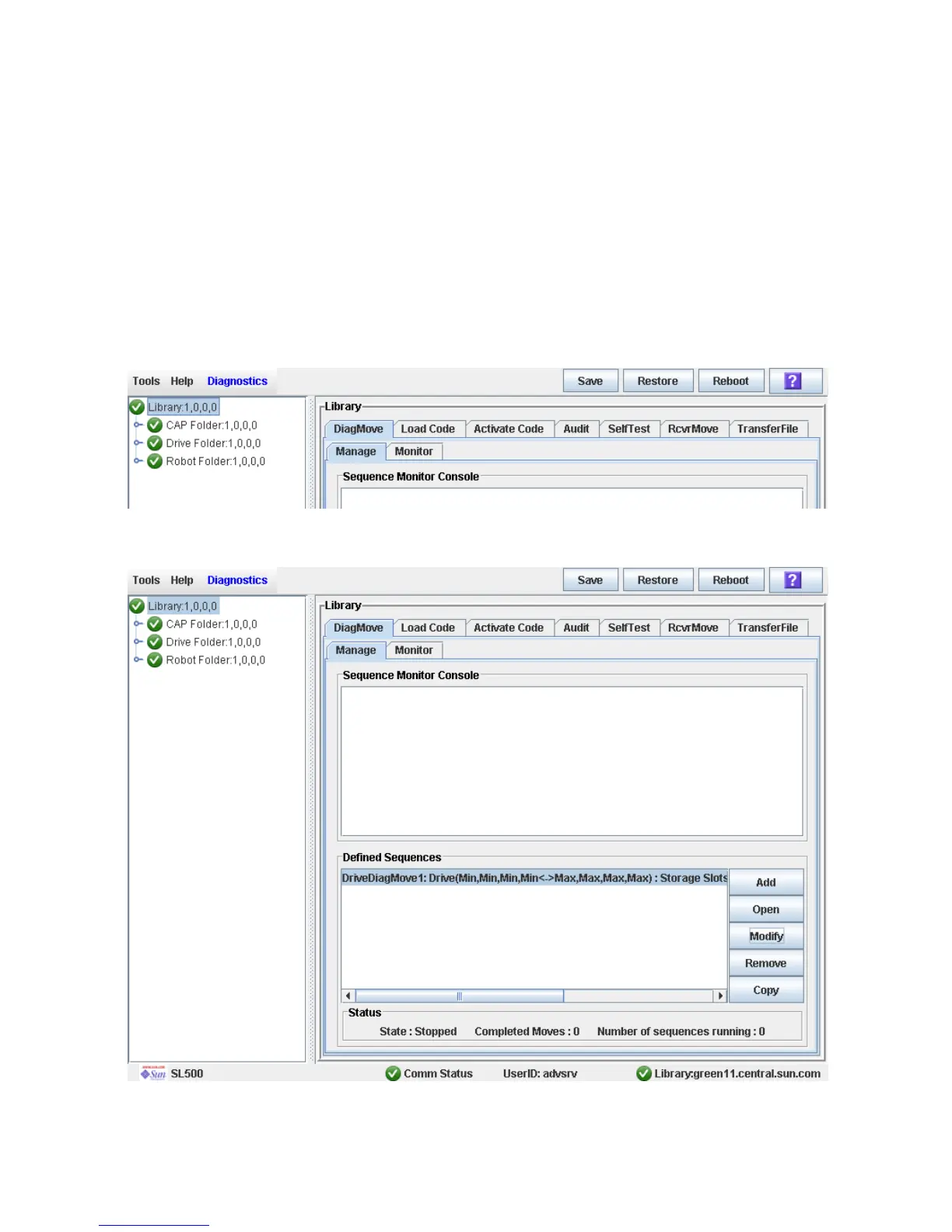The width and height of the screenshot is (952, 1232).
Task: Select the Monitor sub-tab in upper screenshot
Action: 414,451
